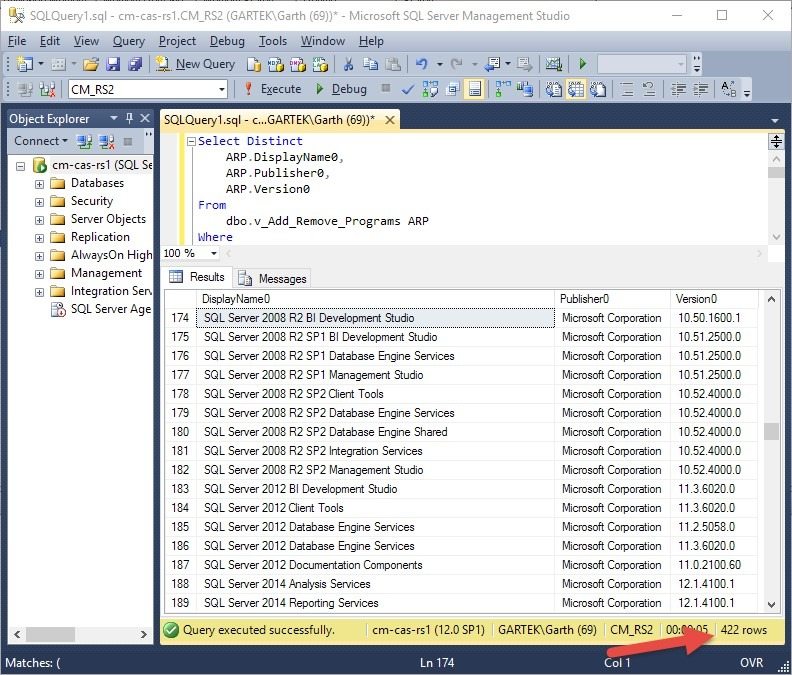Open file with the folder icon
This screenshot has height=675, width=792.
click(90, 64)
